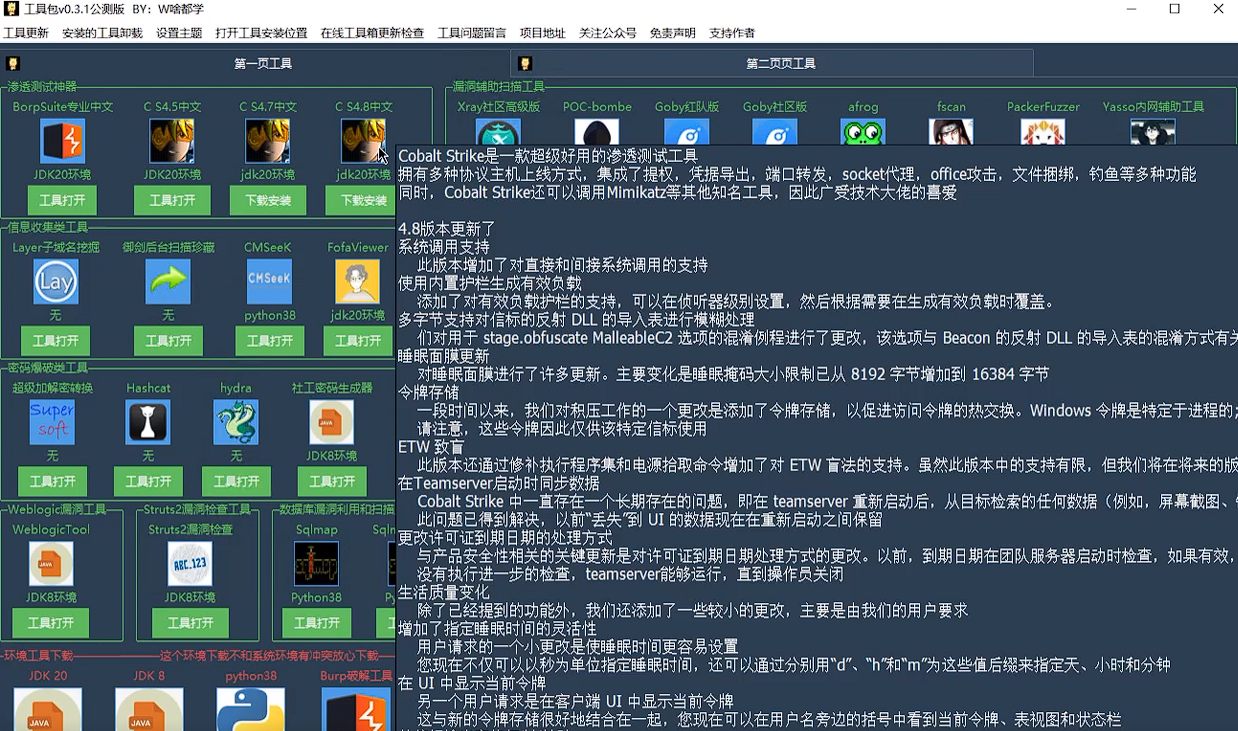1238x731 pixels.
Task: Click the Xray社区高级版 label
Action: (x=499, y=106)
